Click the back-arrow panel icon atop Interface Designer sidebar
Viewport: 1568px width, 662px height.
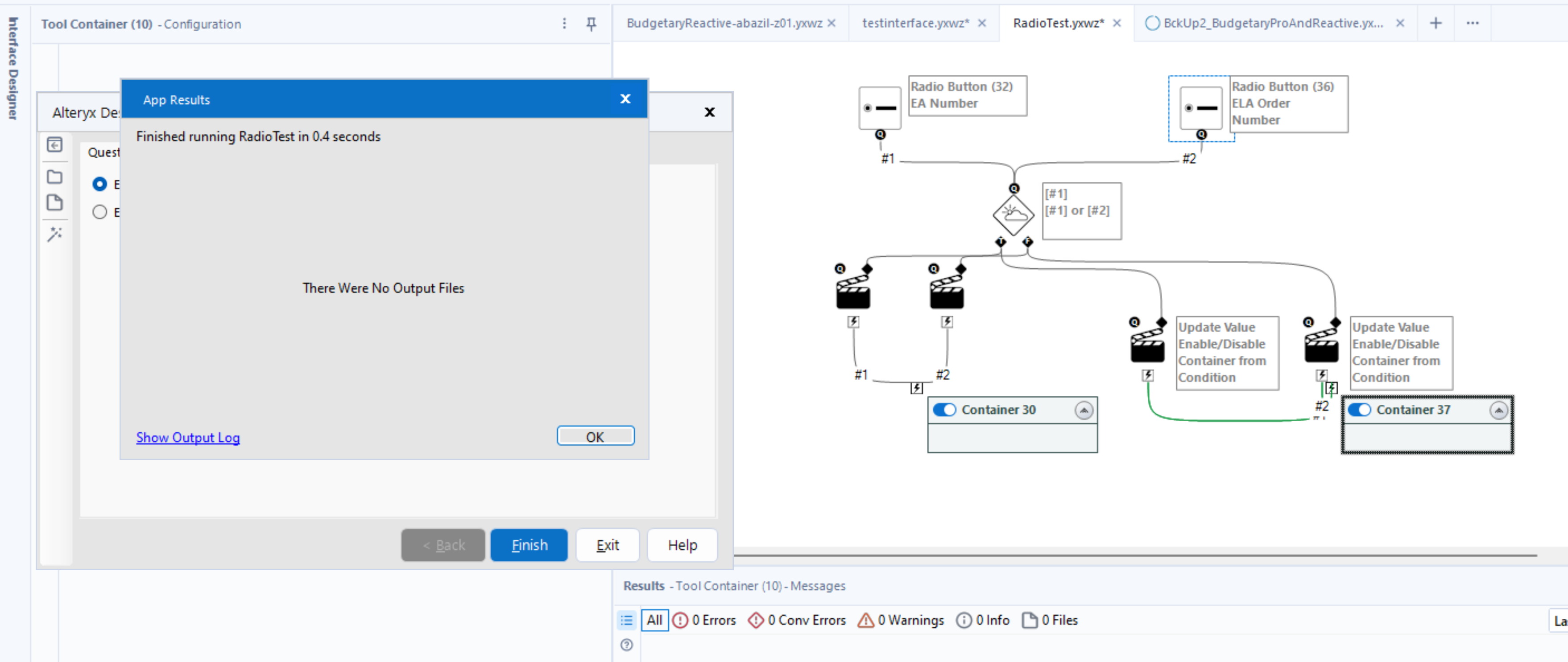(x=55, y=145)
